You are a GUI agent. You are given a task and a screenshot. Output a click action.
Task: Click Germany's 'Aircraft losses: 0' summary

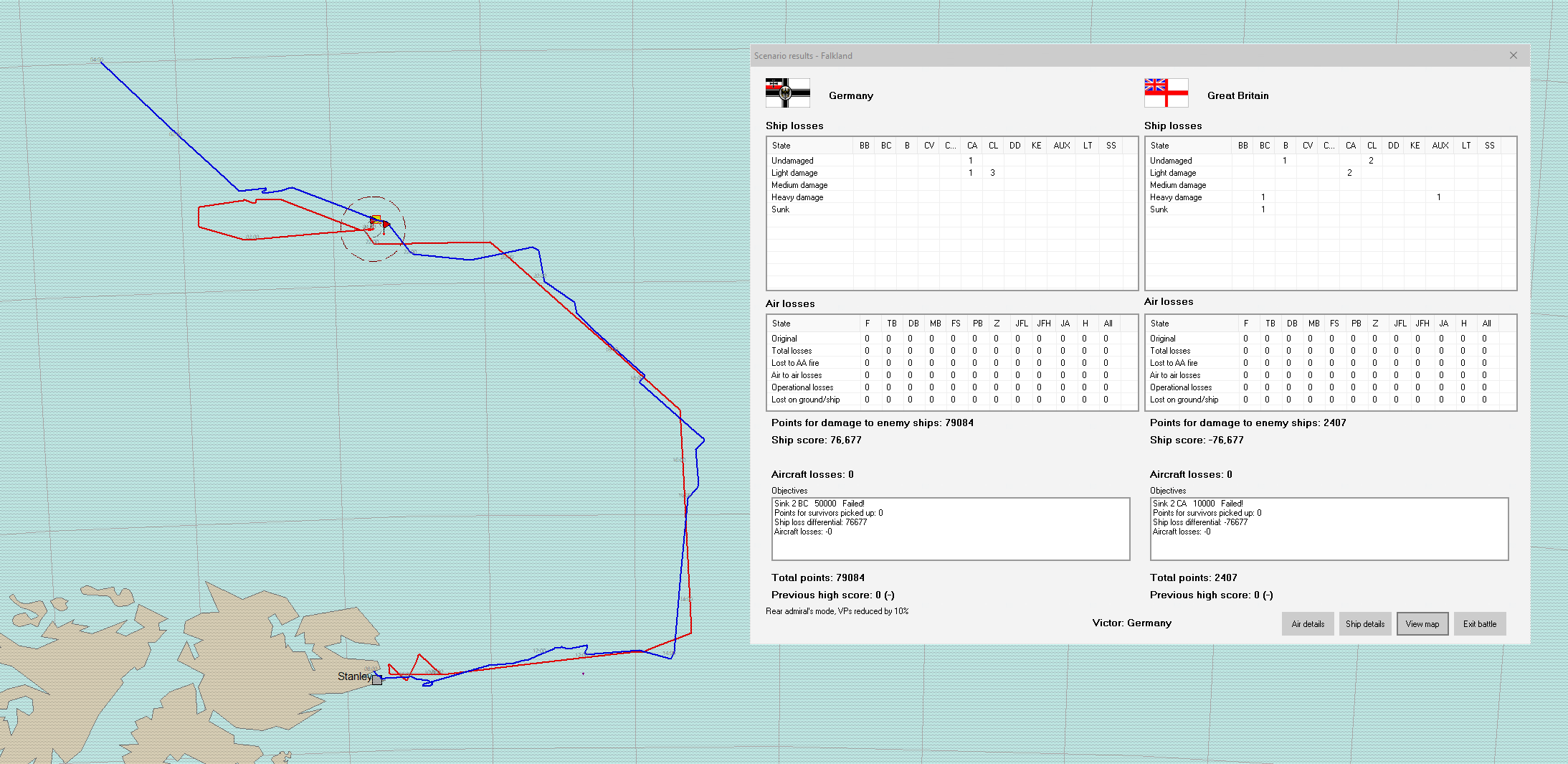click(x=812, y=474)
